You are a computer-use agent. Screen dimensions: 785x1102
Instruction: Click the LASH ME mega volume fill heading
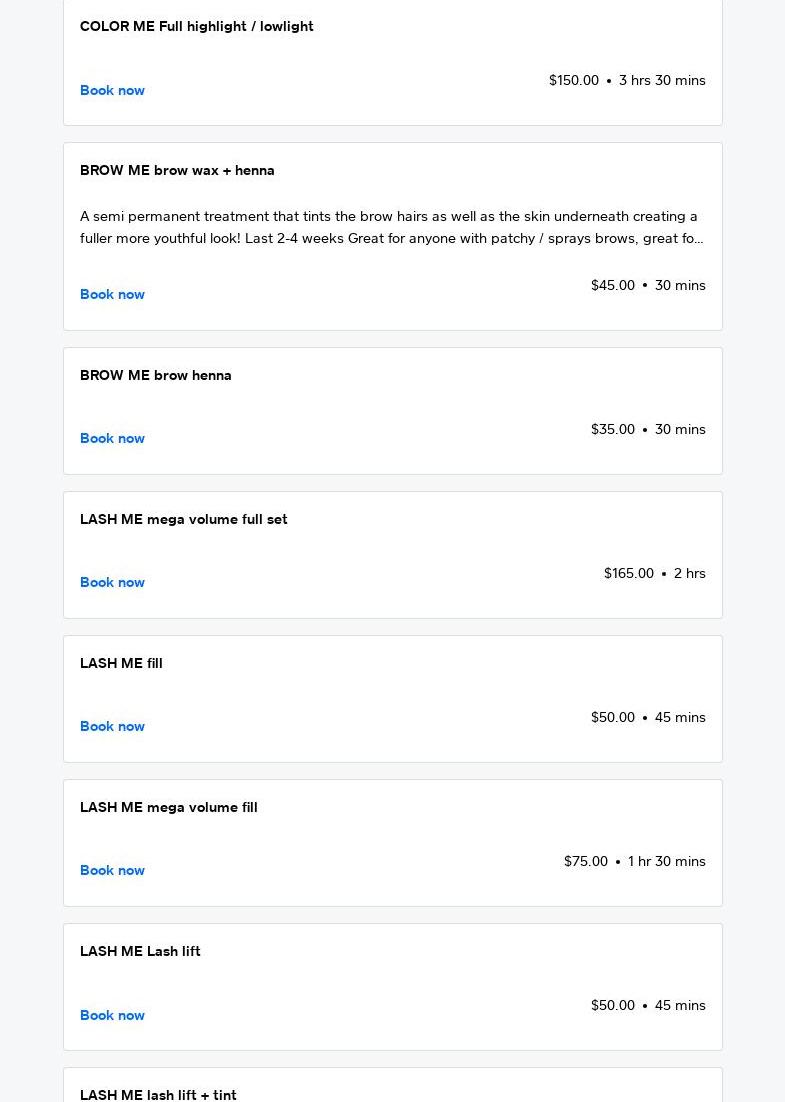(168, 807)
